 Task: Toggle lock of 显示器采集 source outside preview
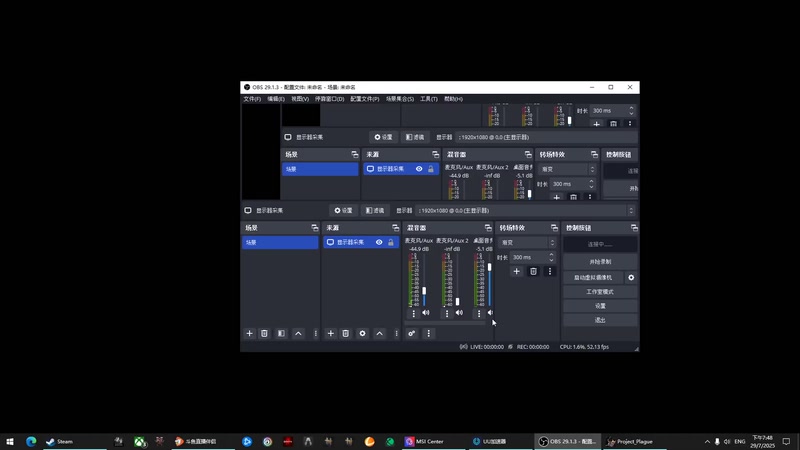[x=391, y=242]
